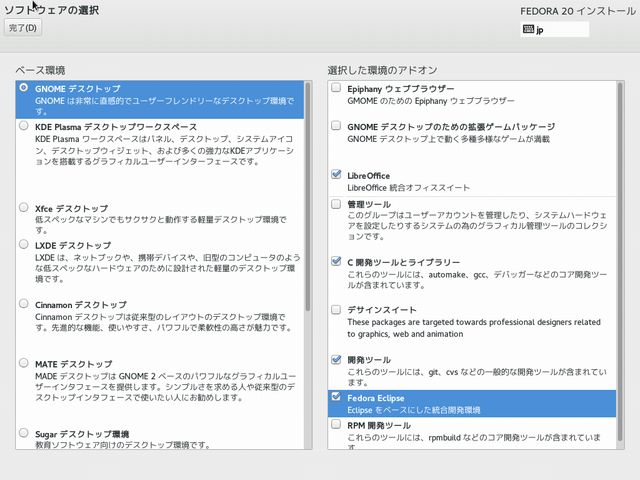Enable RPM 開発ツール checkbox

tap(336, 424)
